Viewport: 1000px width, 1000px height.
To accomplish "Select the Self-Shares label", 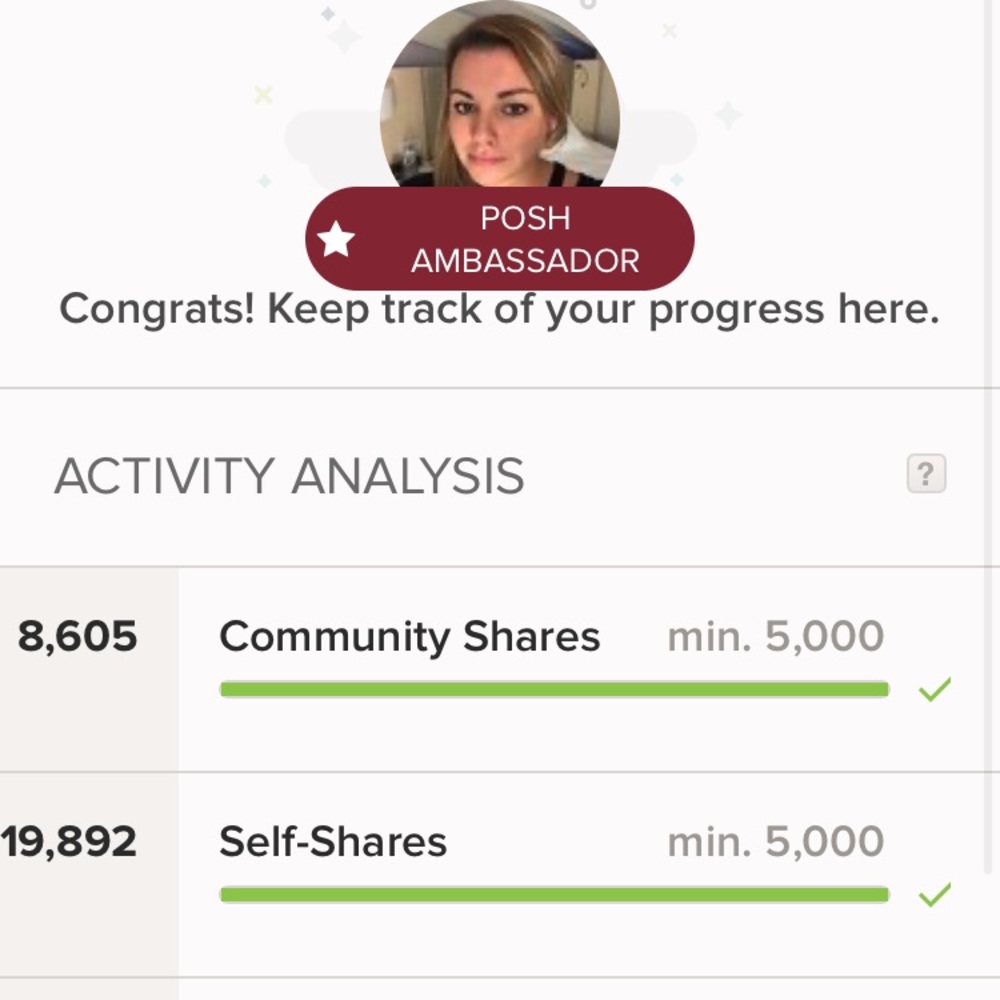I will coord(333,842).
